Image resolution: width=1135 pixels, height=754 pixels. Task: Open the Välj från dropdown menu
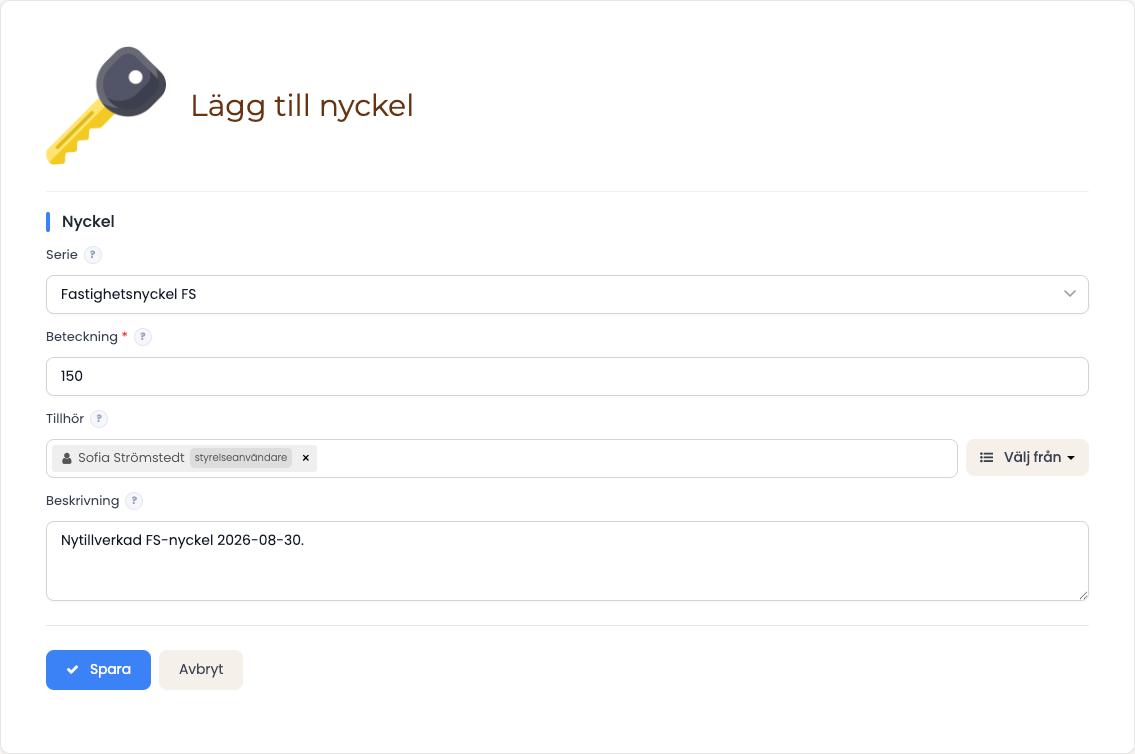click(1027, 457)
